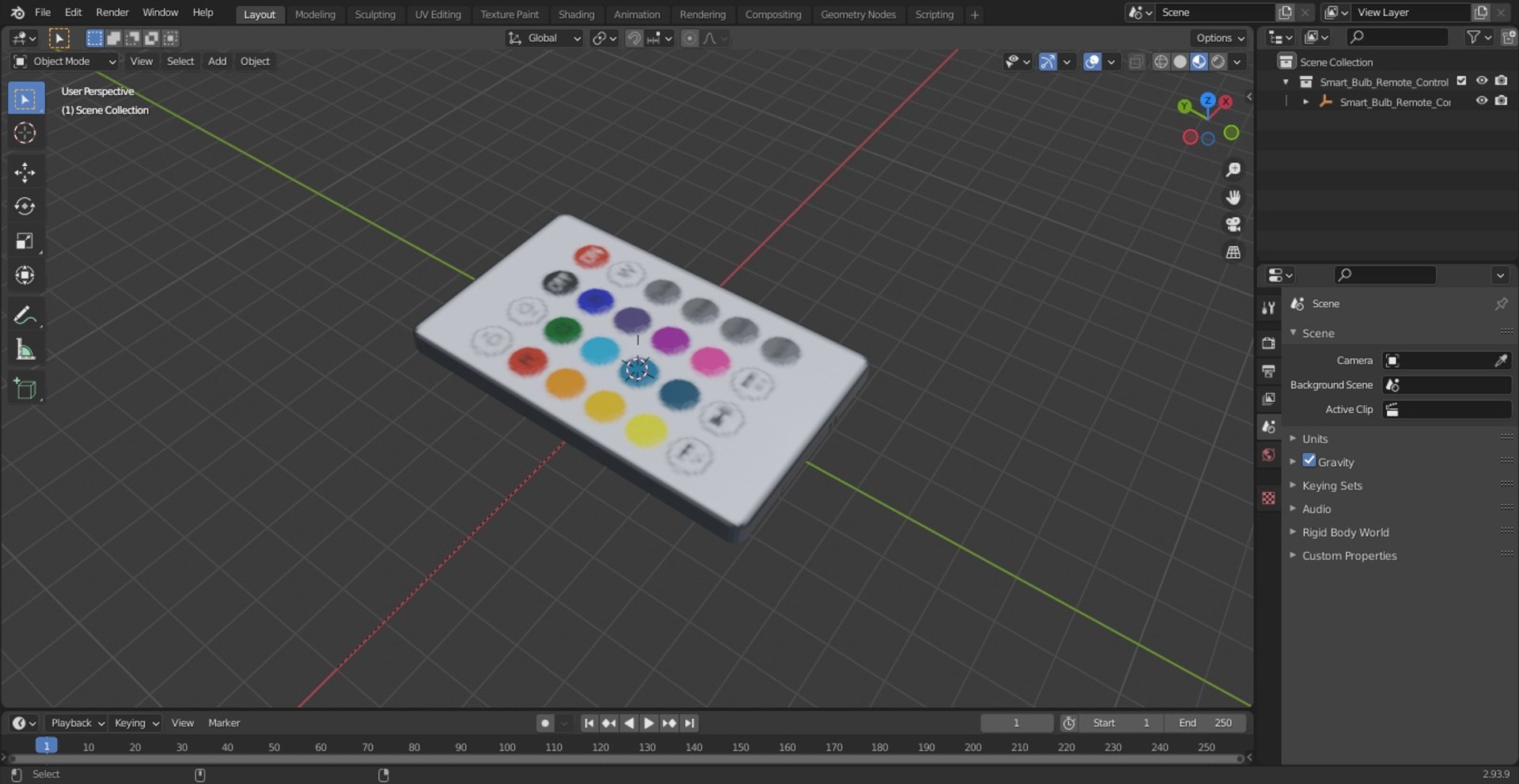
Task: Open the Output properties tab
Action: coord(1268,371)
